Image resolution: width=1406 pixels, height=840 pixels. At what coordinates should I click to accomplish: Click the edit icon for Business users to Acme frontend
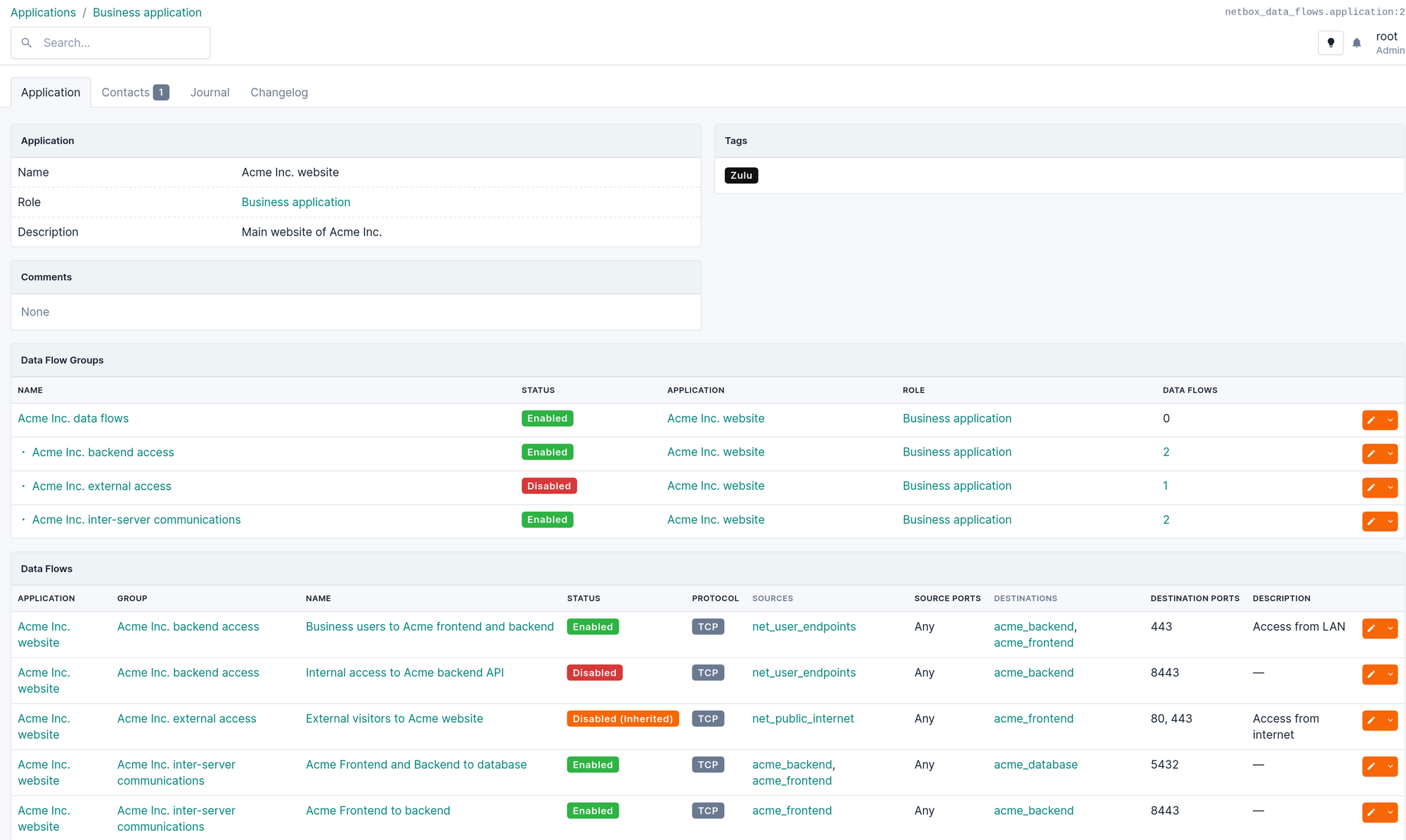[x=1371, y=627]
